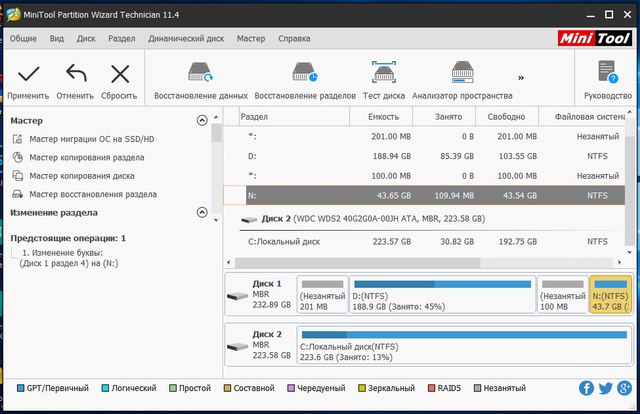Sort by the Свободно column header

pos(507,117)
